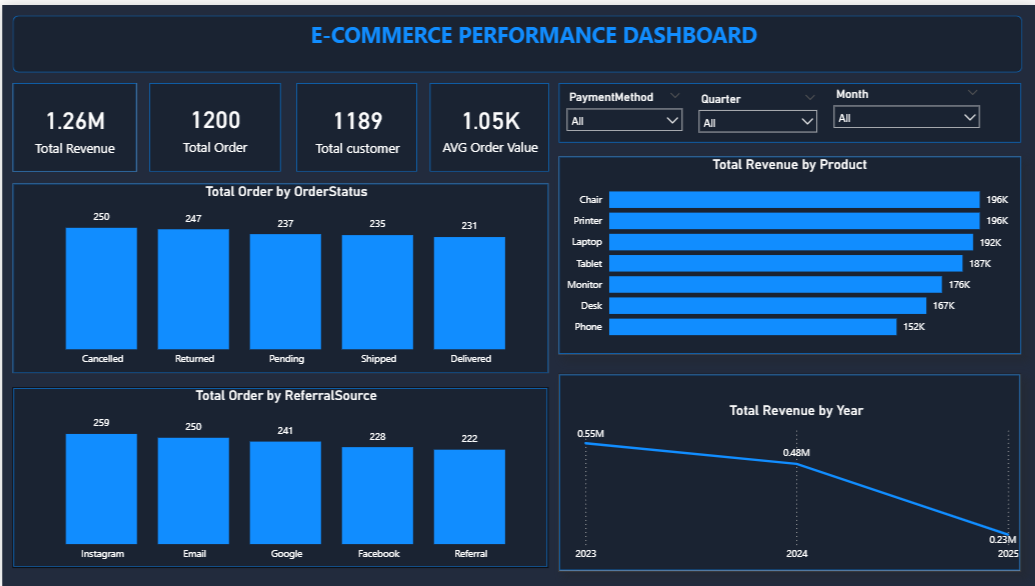Click the 2024 data point on revenue line
Image resolution: width=1035 pixels, height=586 pixels.
pyautogui.click(x=797, y=464)
